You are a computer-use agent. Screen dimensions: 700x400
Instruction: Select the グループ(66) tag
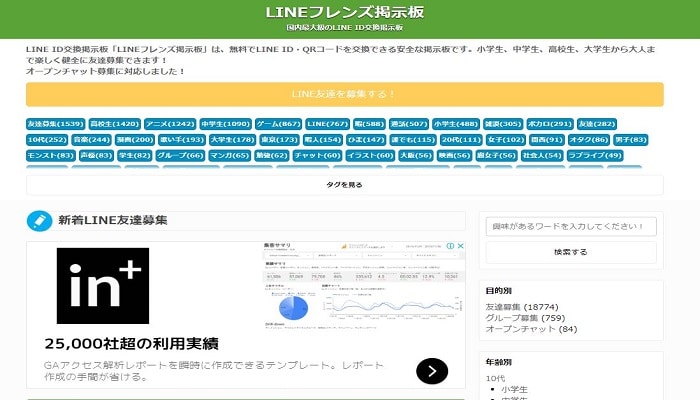pos(180,155)
